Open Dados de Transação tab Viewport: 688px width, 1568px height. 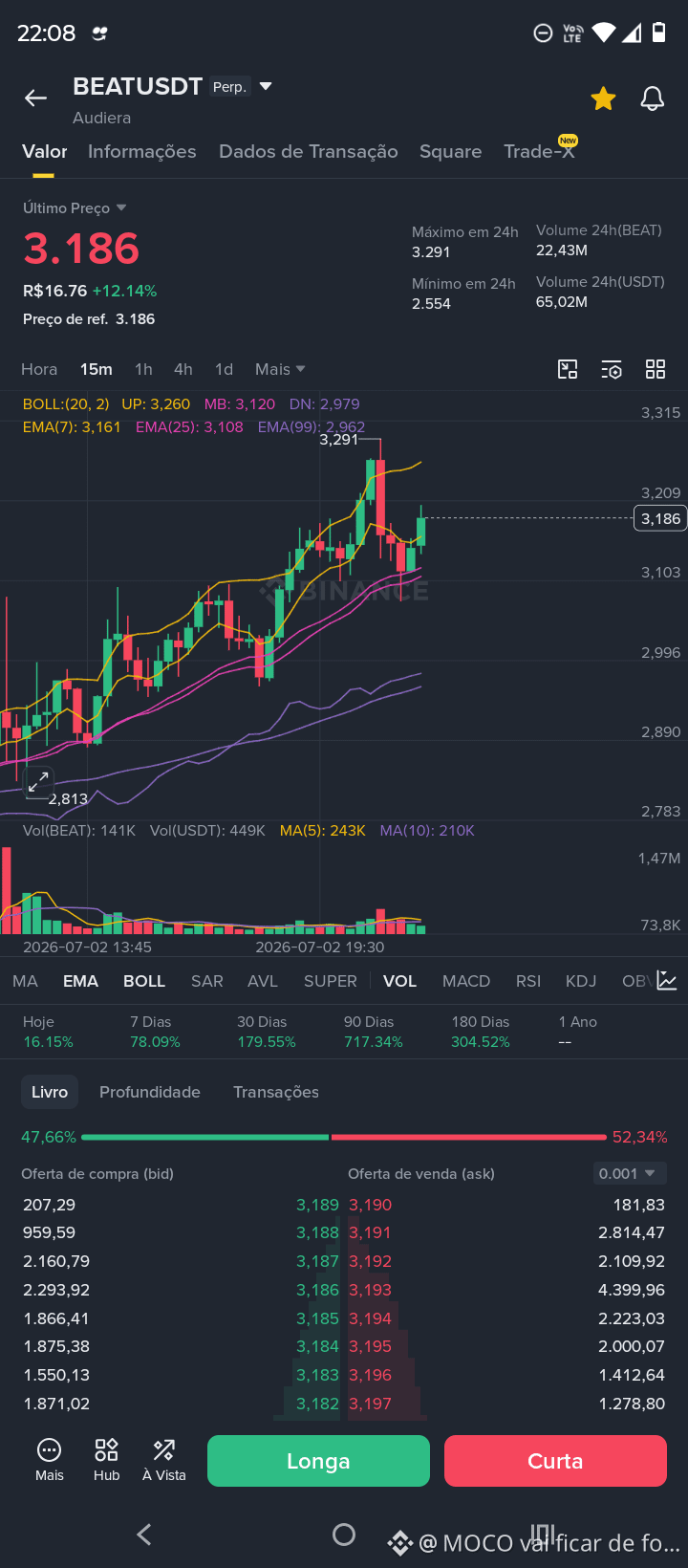coord(309,151)
